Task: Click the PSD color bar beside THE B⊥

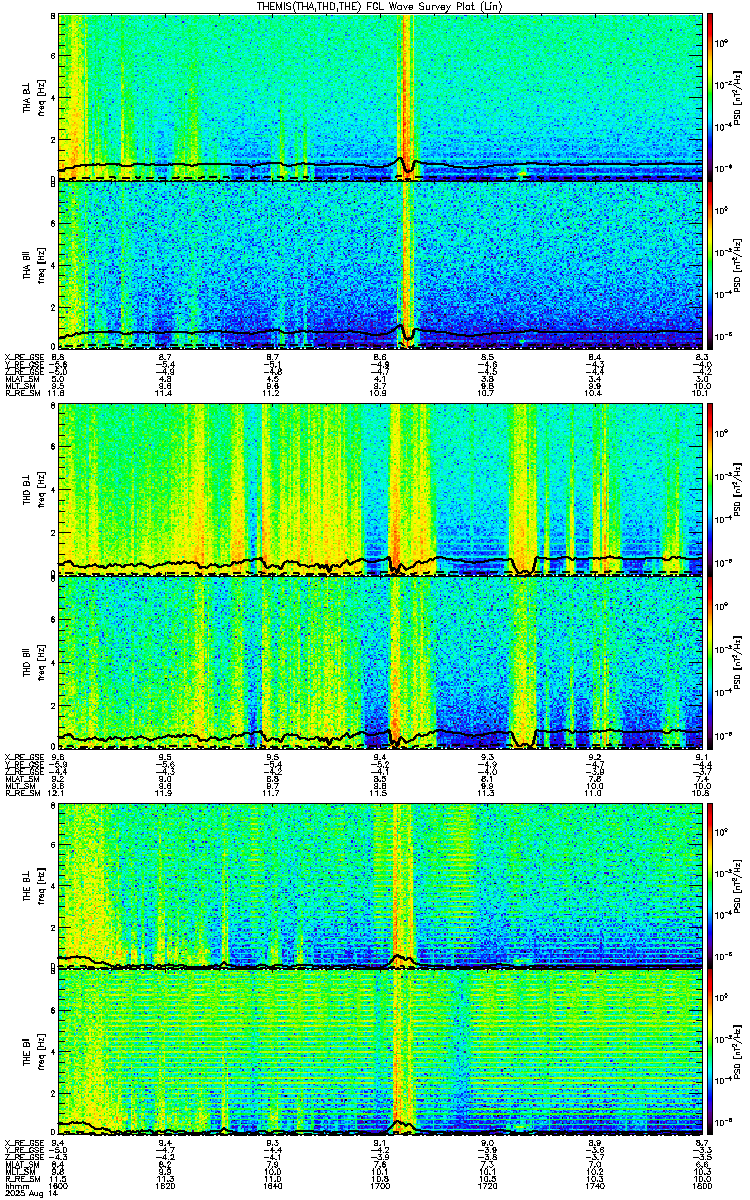Action: [711, 884]
